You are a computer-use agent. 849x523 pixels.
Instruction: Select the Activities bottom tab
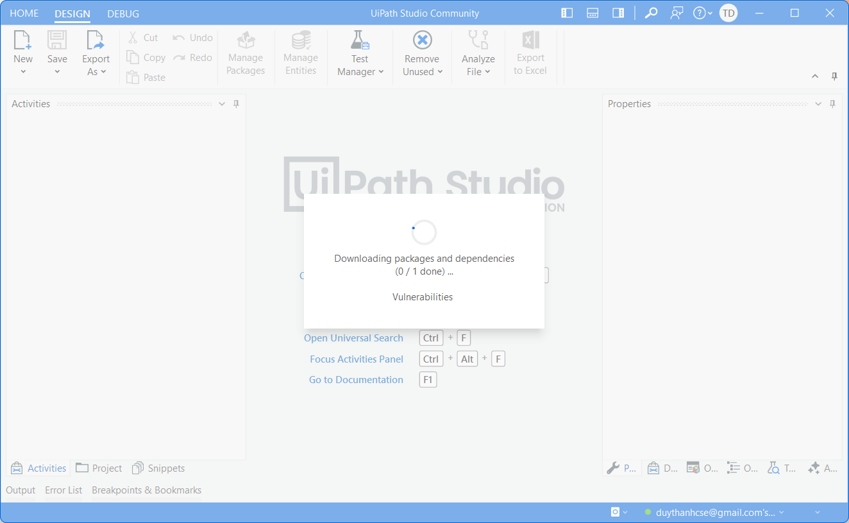tap(38, 468)
